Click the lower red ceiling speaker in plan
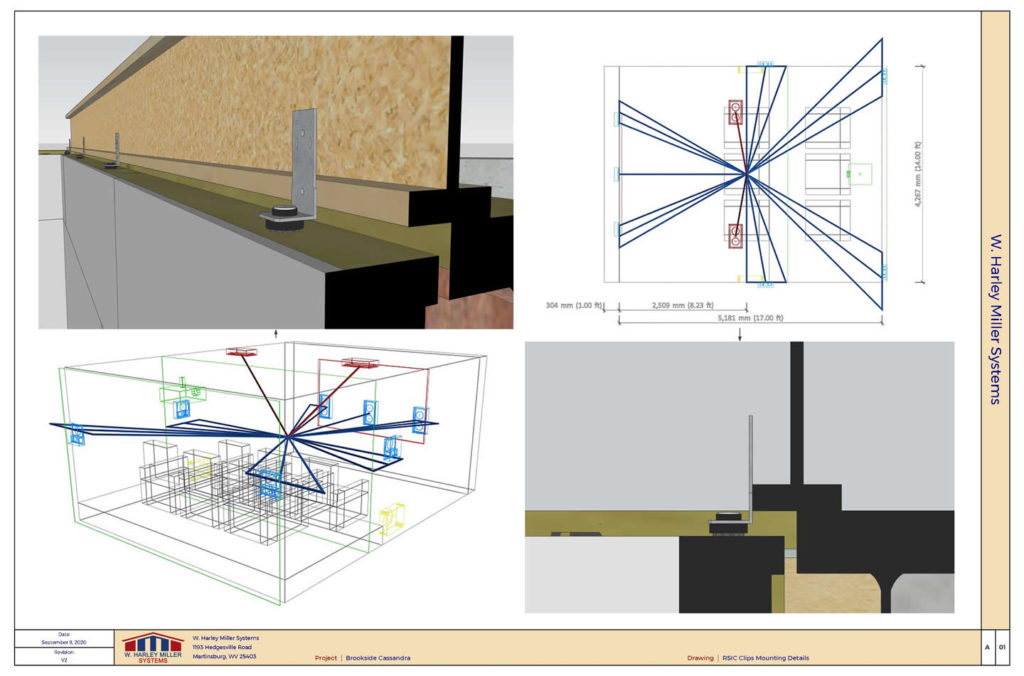 click(x=736, y=236)
